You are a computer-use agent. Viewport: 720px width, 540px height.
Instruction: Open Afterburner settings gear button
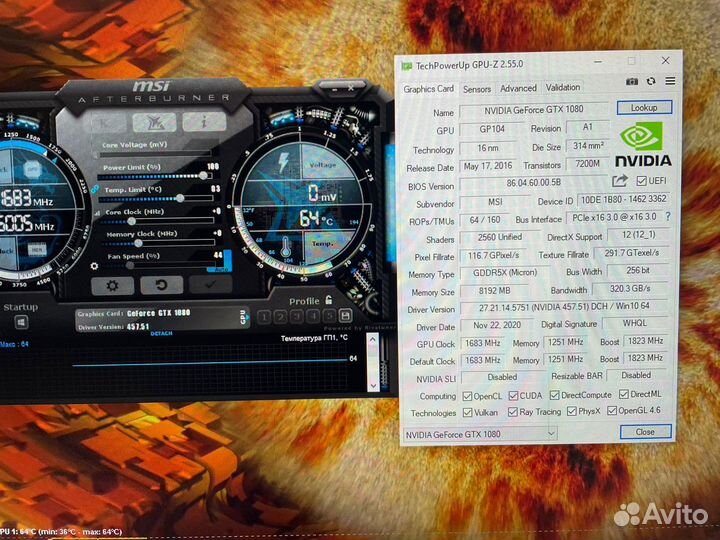112,286
